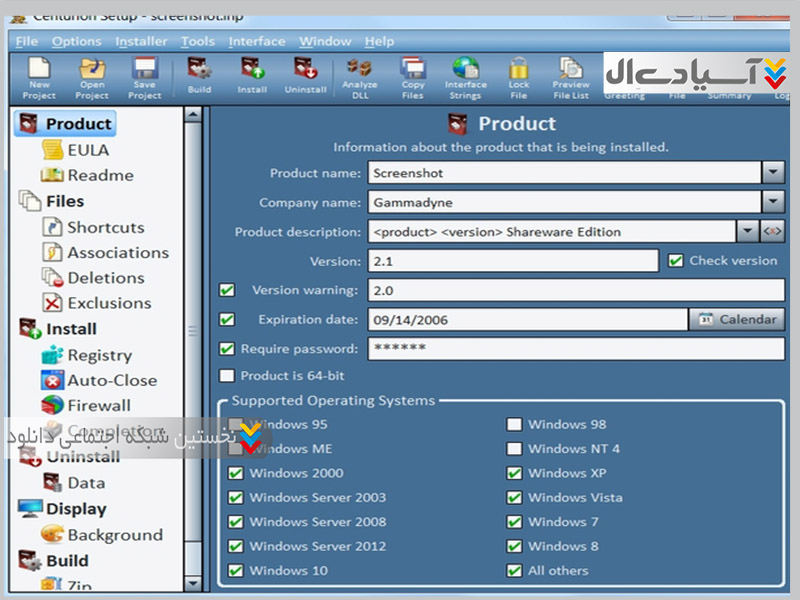Enable the Product is 64-bit checkbox
Screen dimensions: 800x600
pos(227,376)
